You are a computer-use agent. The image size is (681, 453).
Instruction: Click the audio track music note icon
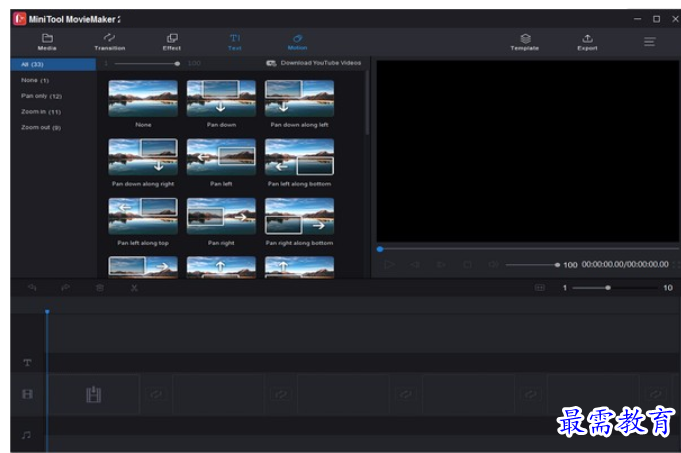click(x=27, y=434)
